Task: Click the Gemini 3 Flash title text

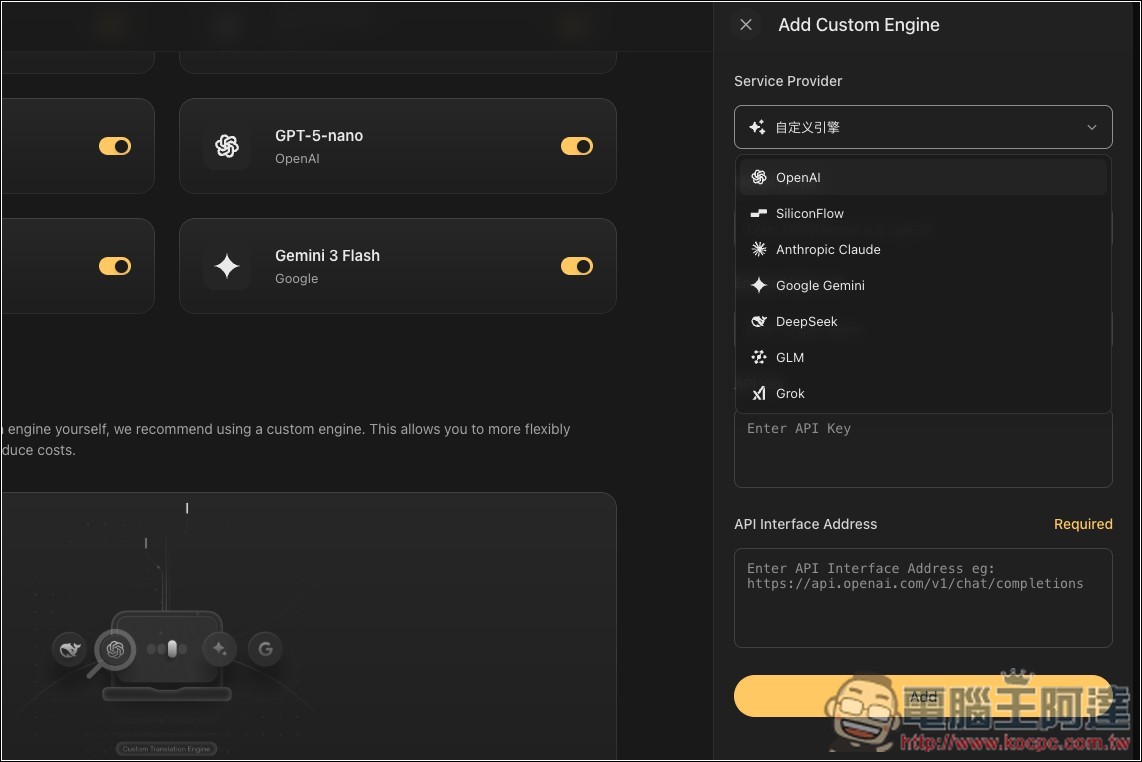Action: coord(328,256)
